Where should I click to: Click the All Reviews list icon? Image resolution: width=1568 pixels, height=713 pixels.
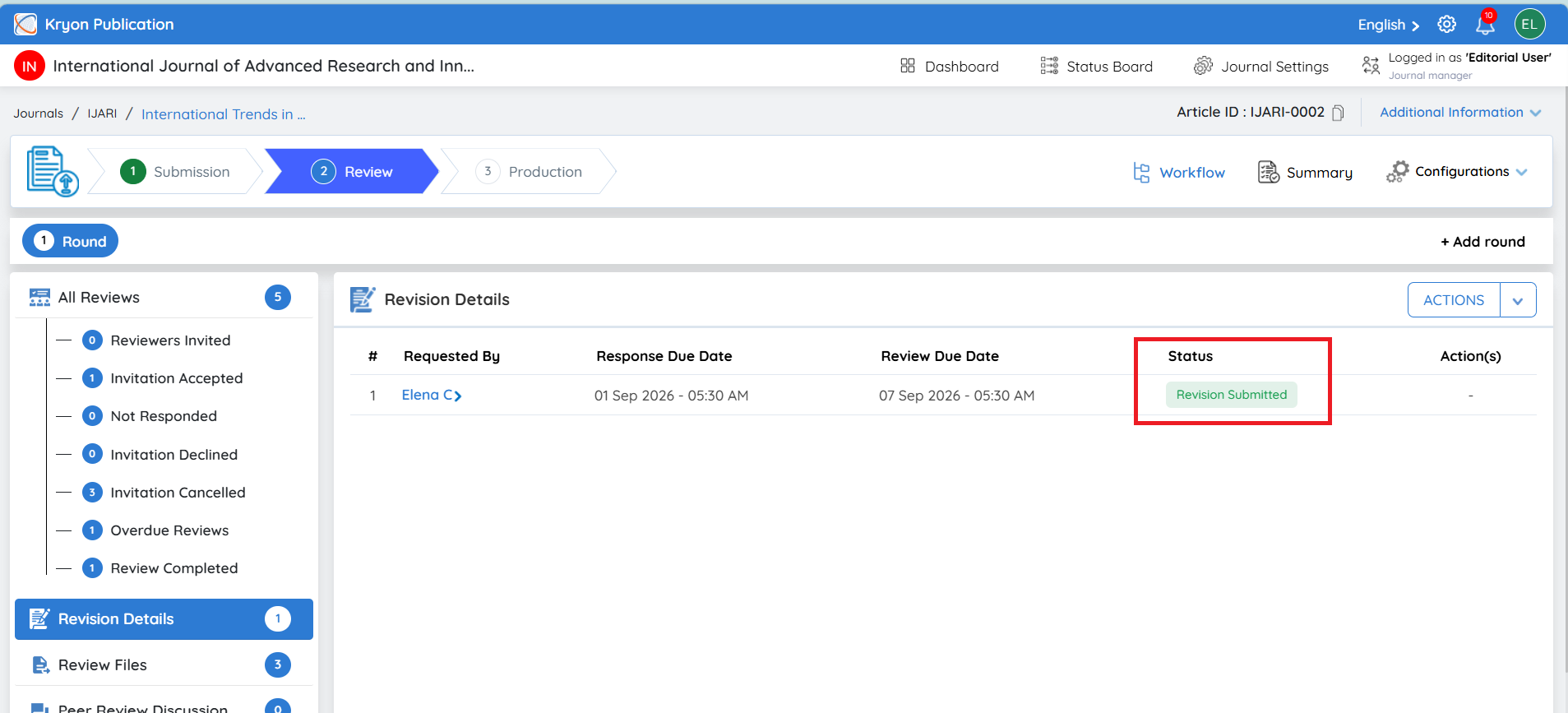pyautogui.click(x=39, y=298)
